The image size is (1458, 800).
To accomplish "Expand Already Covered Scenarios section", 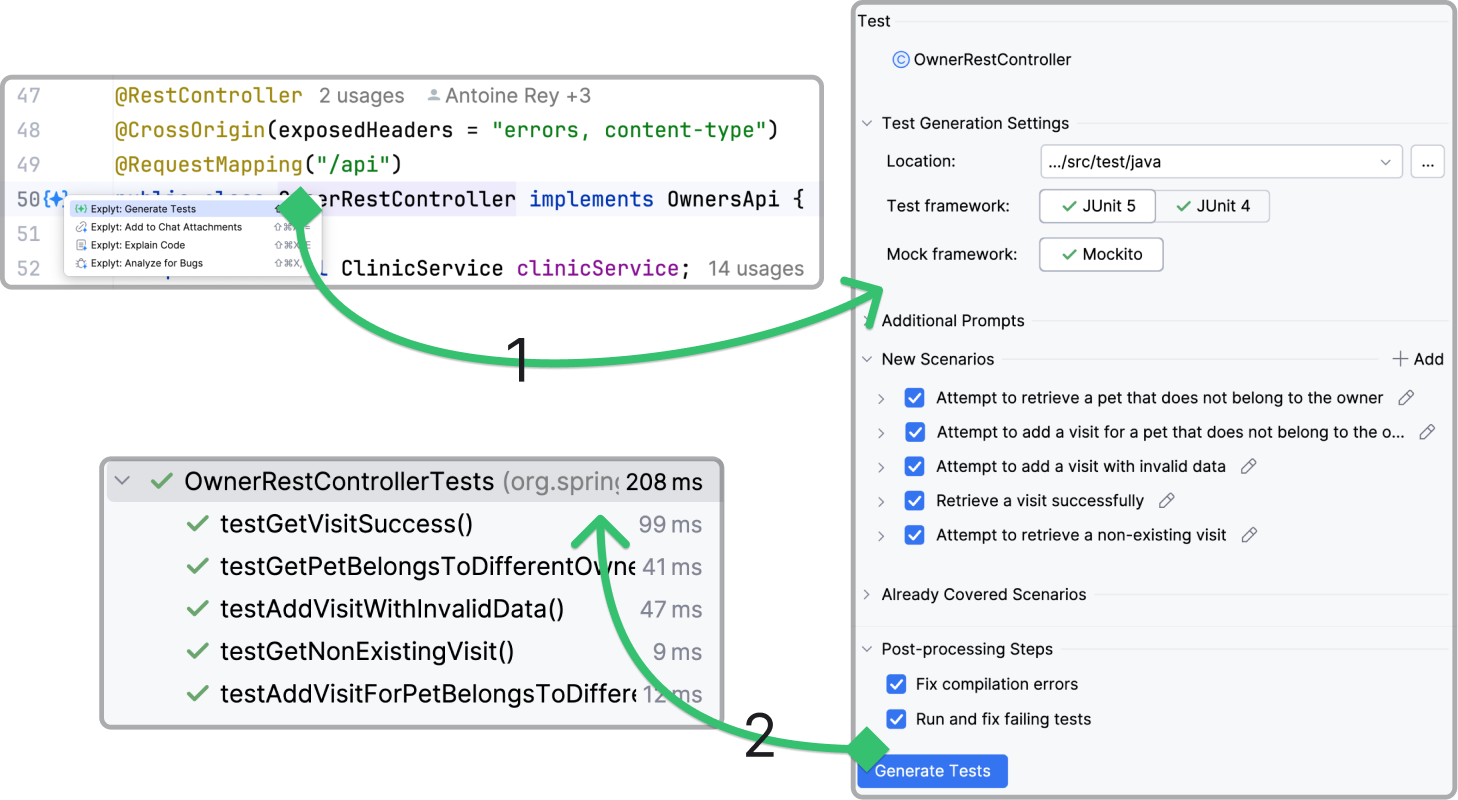I will (x=867, y=595).
